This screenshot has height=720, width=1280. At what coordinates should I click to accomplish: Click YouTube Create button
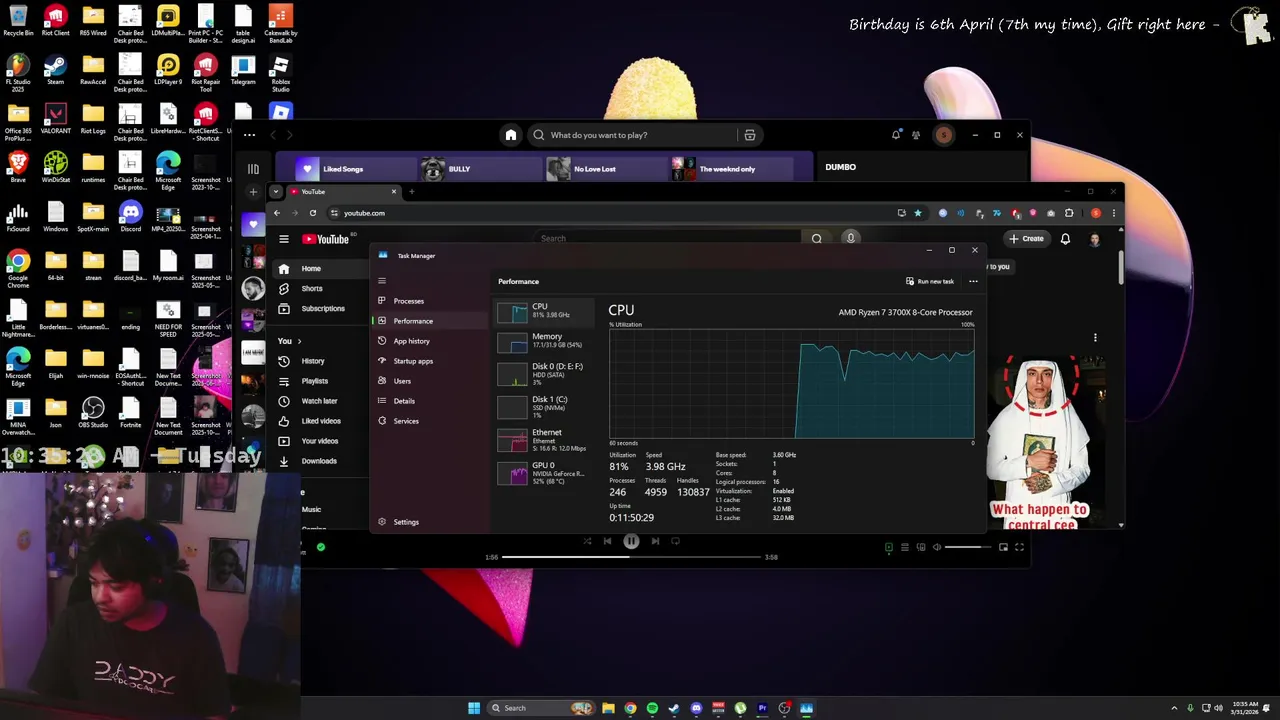click(x=1027, y=239)
